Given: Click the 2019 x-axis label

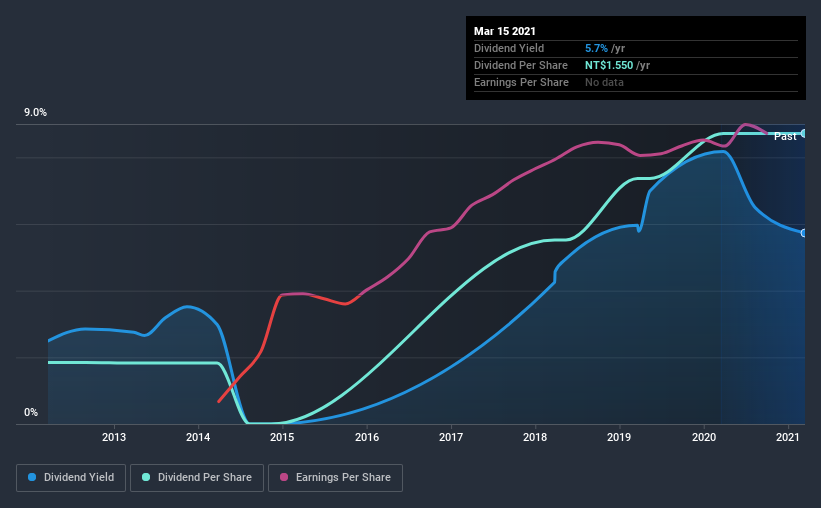Looking at the screenshot, I should (619, 437).
